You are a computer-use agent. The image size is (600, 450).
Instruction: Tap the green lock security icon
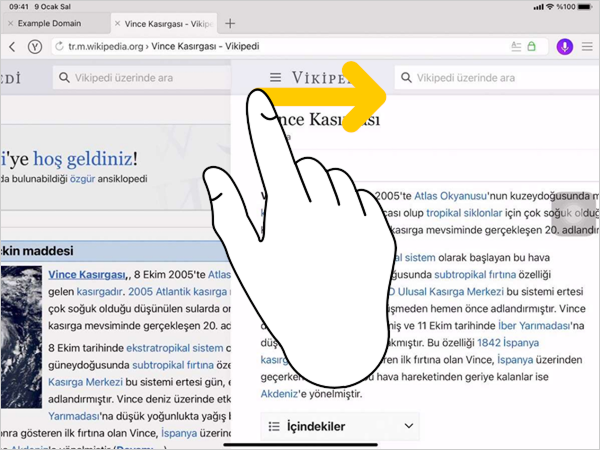point(532,46)
